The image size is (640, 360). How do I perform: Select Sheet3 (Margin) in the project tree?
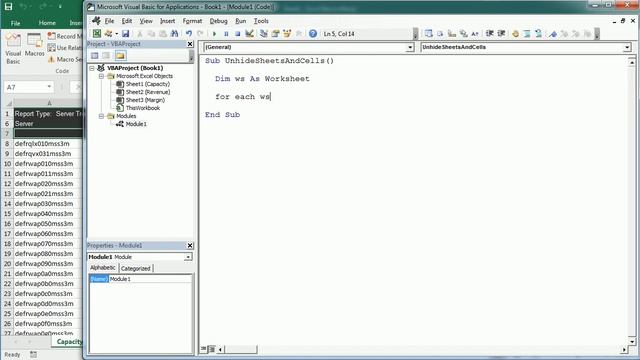point(145,100)
